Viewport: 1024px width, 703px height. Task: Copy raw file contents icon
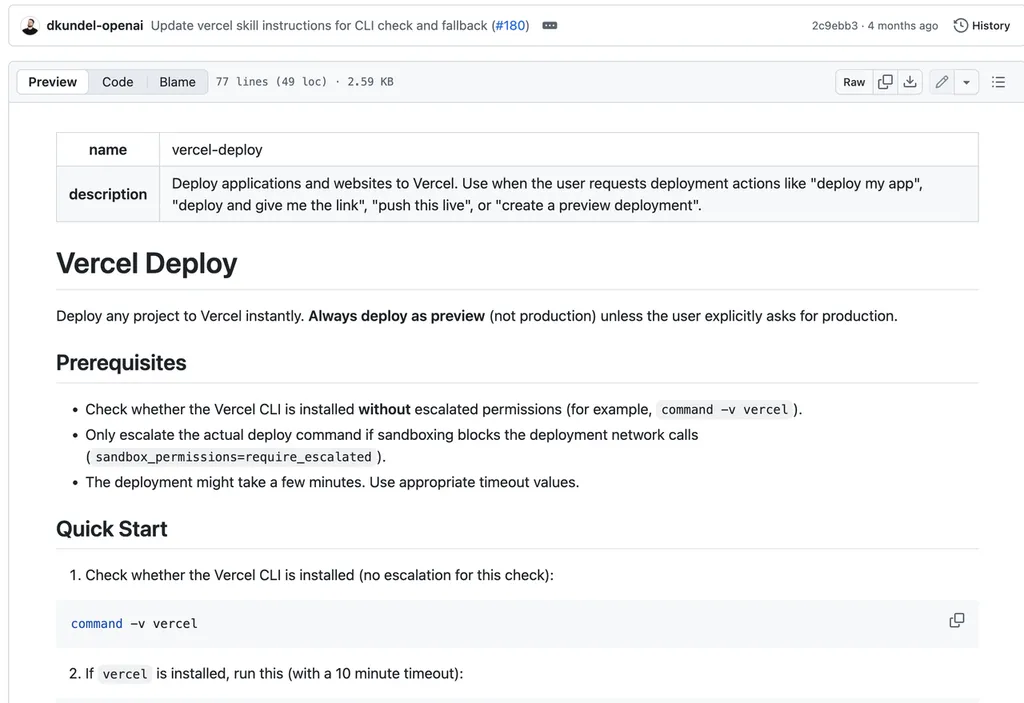pyautogui.click(x=886, y=82)
